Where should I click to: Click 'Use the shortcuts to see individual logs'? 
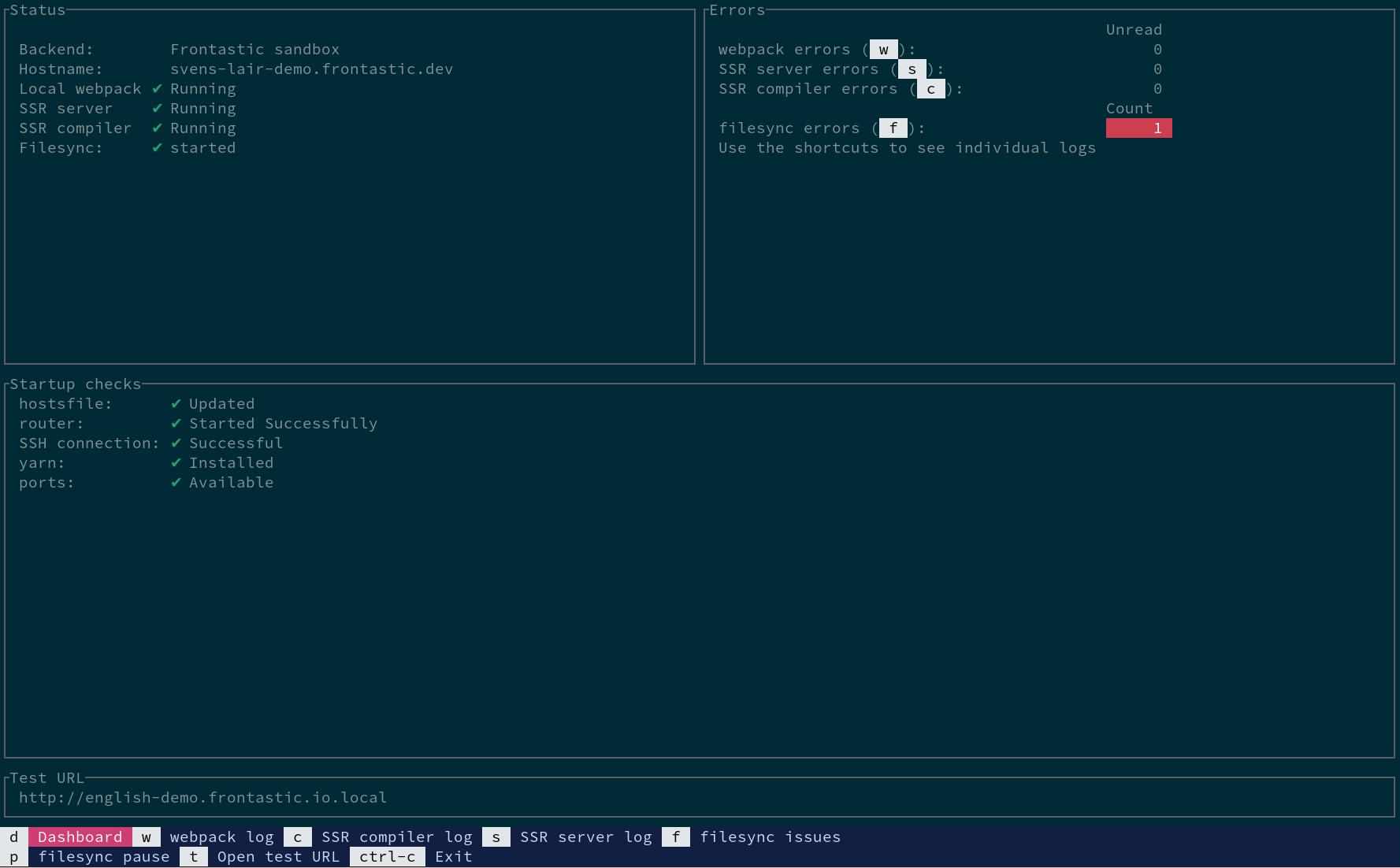pos(908,147)
